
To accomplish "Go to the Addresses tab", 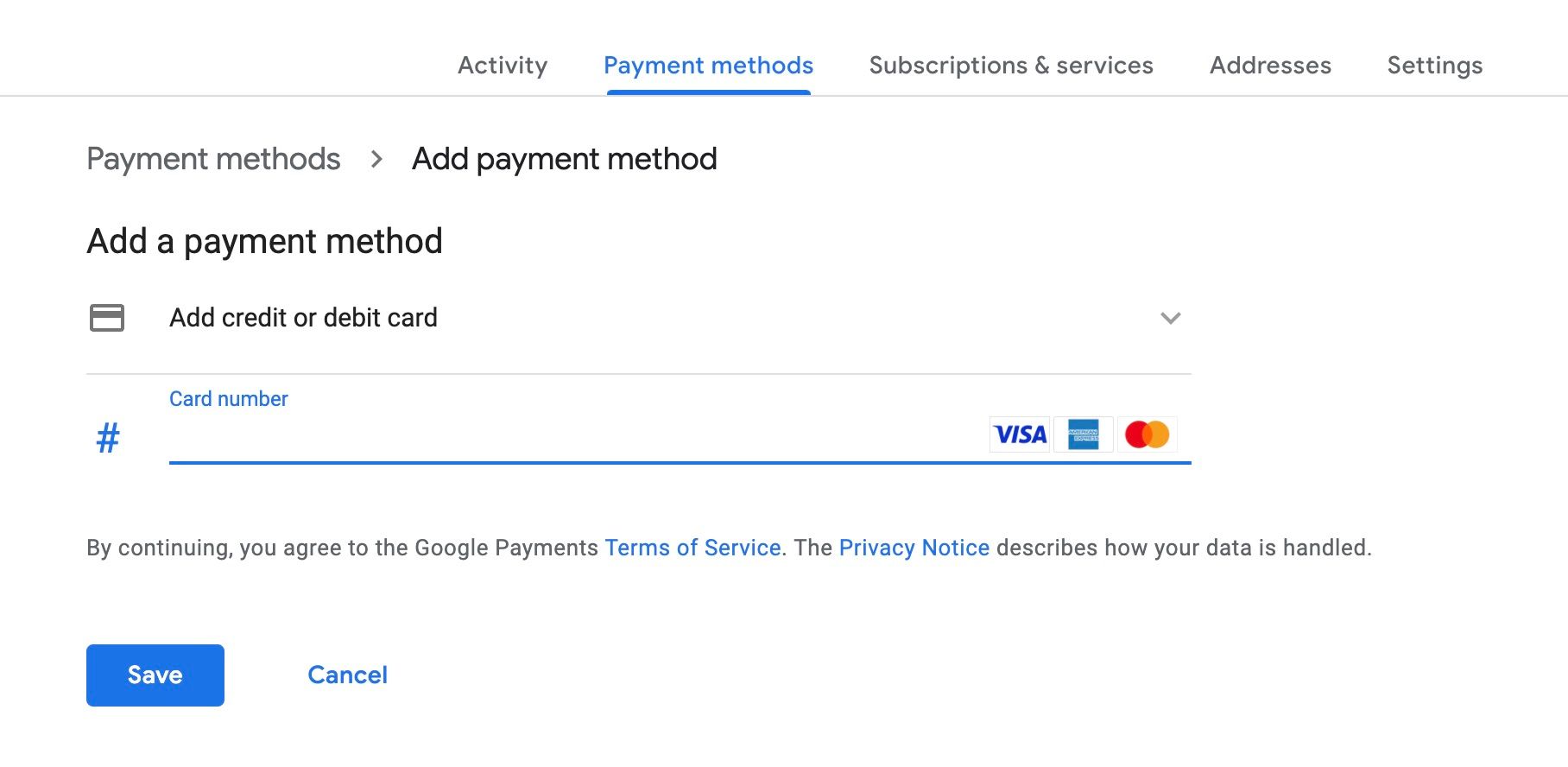I will tap(1270, 66).
